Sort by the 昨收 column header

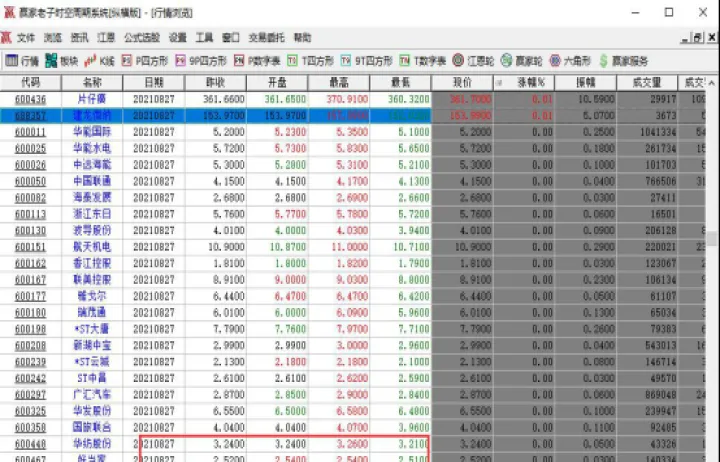(x=215, y=83)
